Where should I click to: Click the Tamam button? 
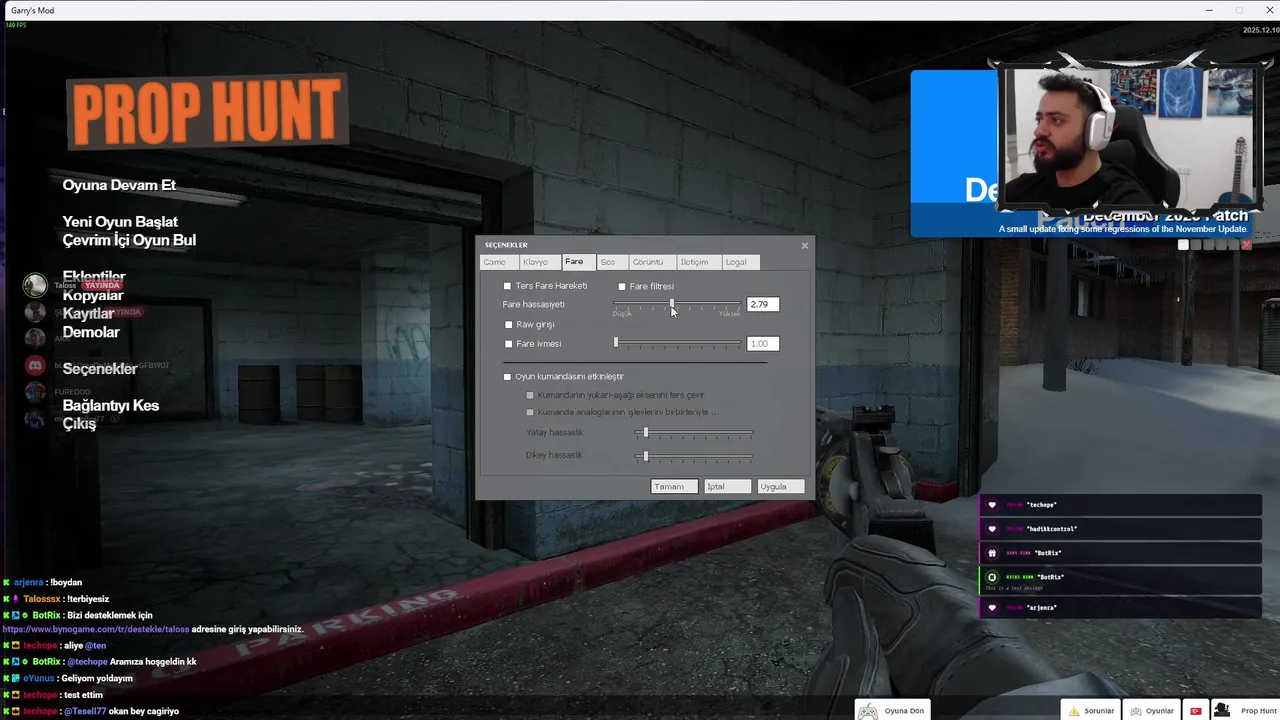point(674,486)
